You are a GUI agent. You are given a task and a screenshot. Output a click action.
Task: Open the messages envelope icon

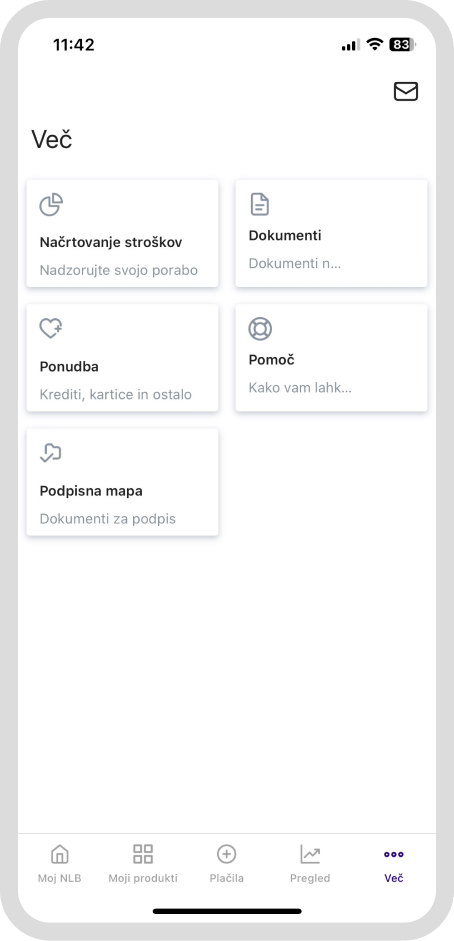pyautogui.click(x=405, y=91)
